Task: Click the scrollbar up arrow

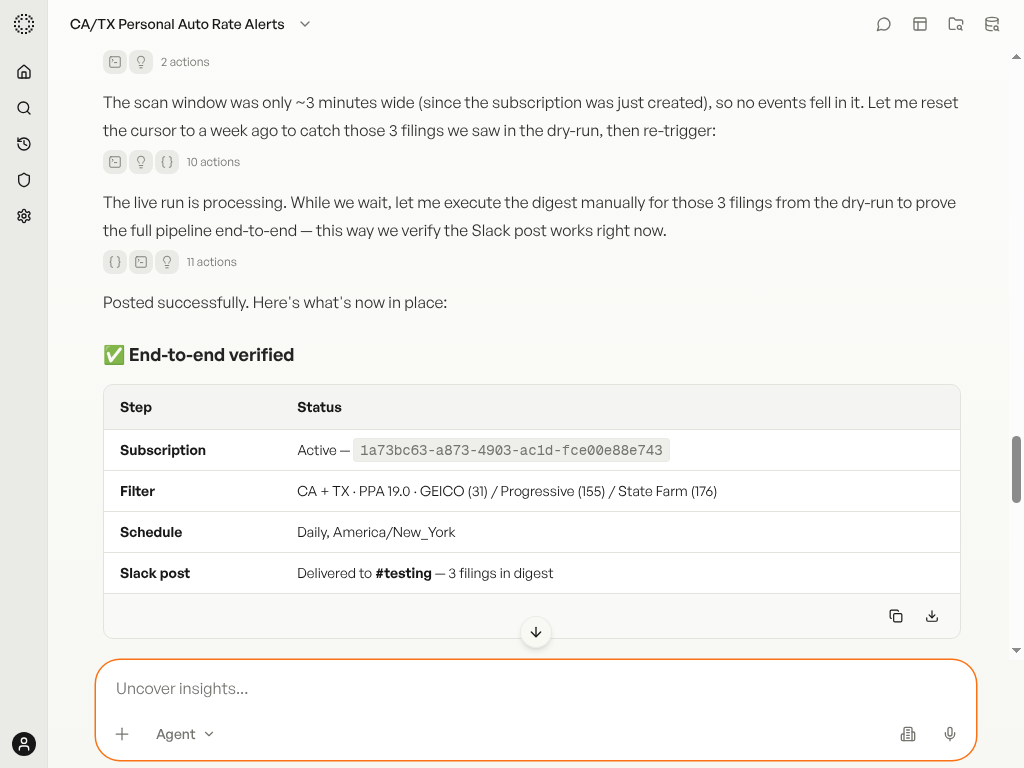Action: pos(1016,57)
